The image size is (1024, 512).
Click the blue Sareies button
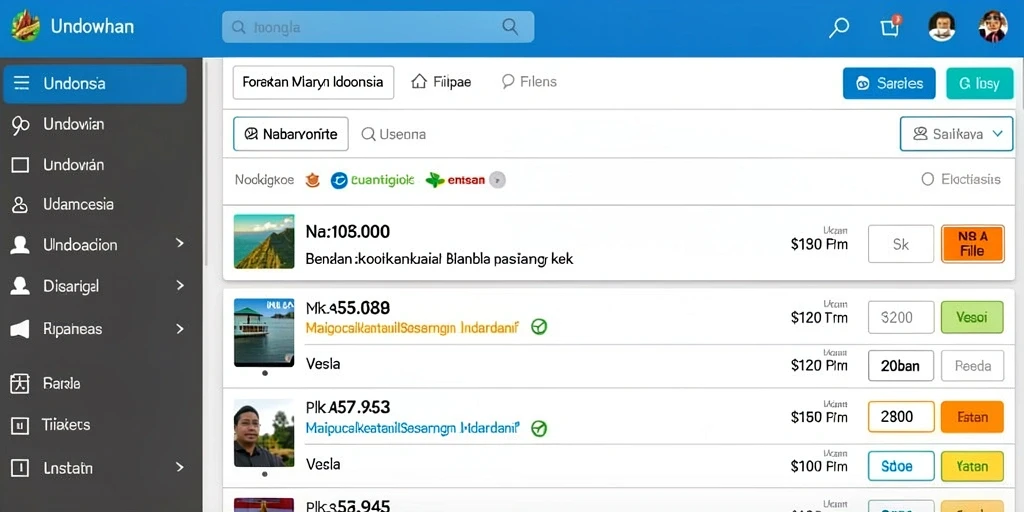(x=889, y=84)
